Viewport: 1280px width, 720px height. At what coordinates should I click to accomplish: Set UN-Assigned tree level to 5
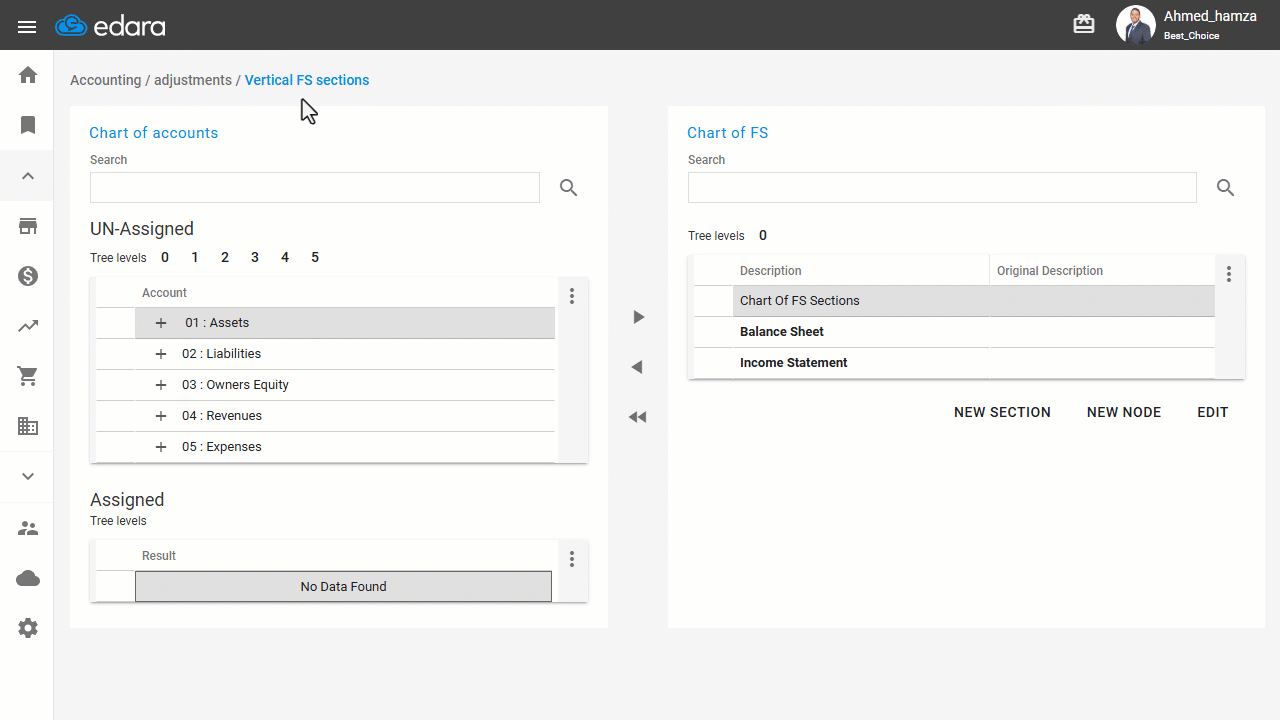coord(315,258)
